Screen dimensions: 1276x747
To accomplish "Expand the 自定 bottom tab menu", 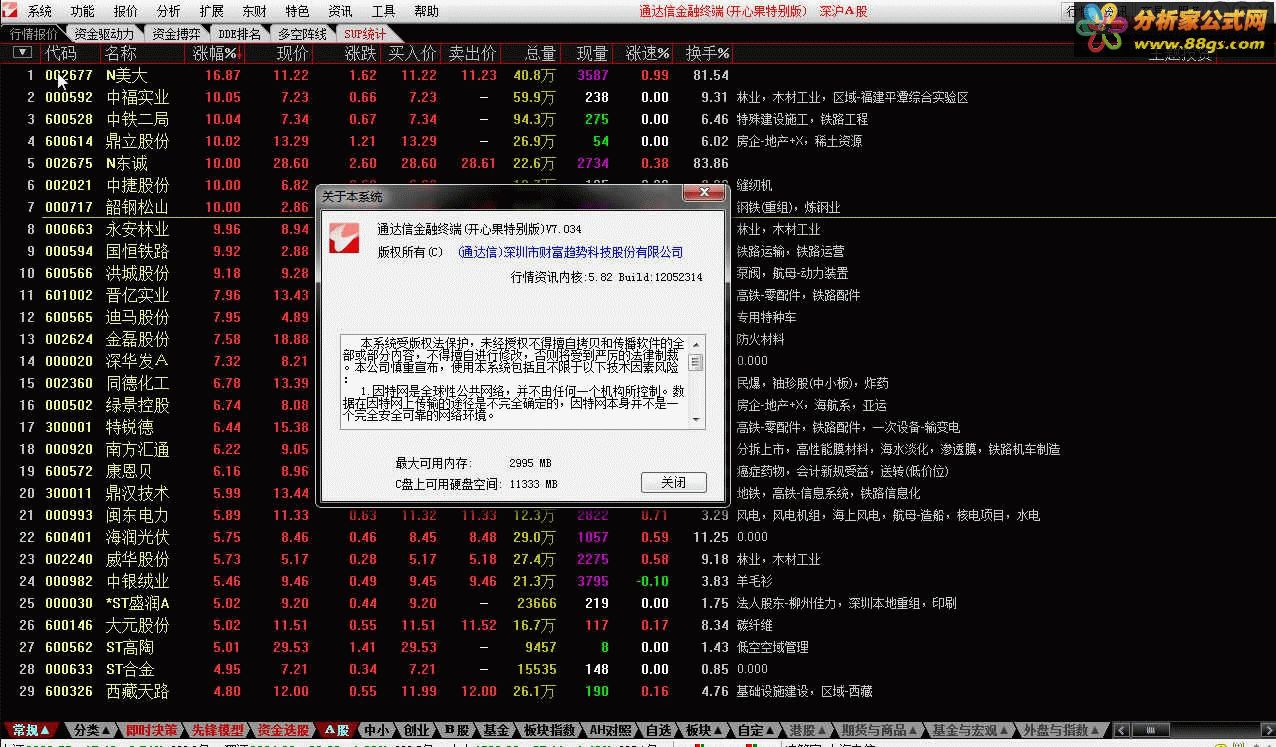I will (756, 730).
